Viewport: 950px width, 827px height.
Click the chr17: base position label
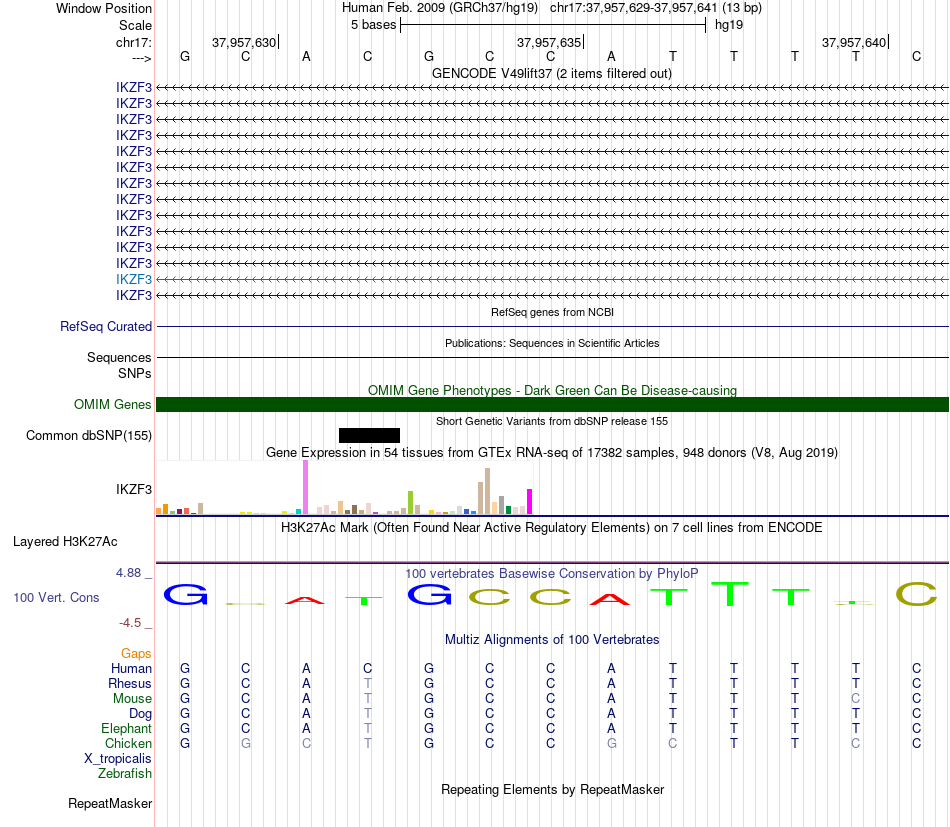pos(134,42)
